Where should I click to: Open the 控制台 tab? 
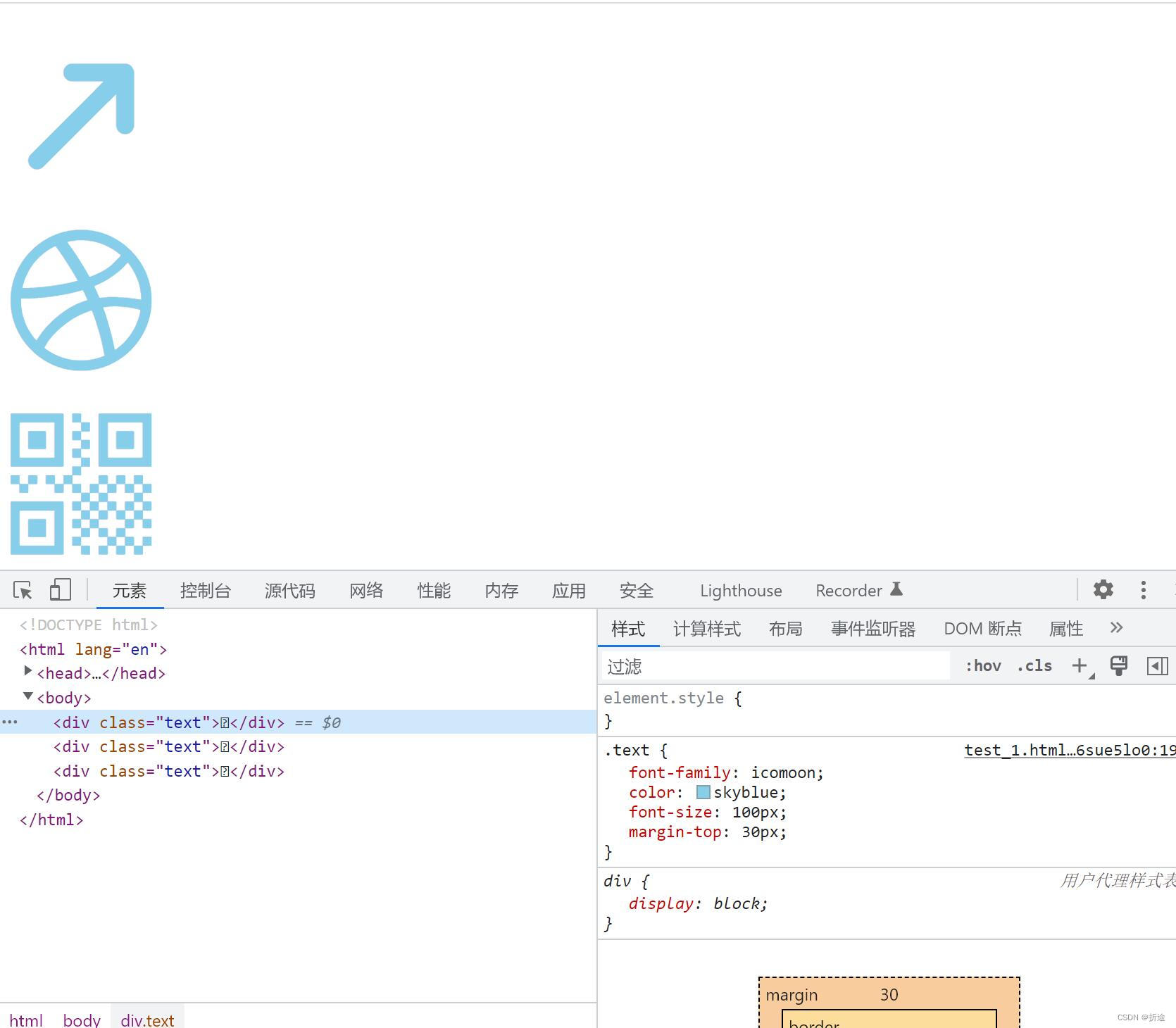[x=206, y=591]
